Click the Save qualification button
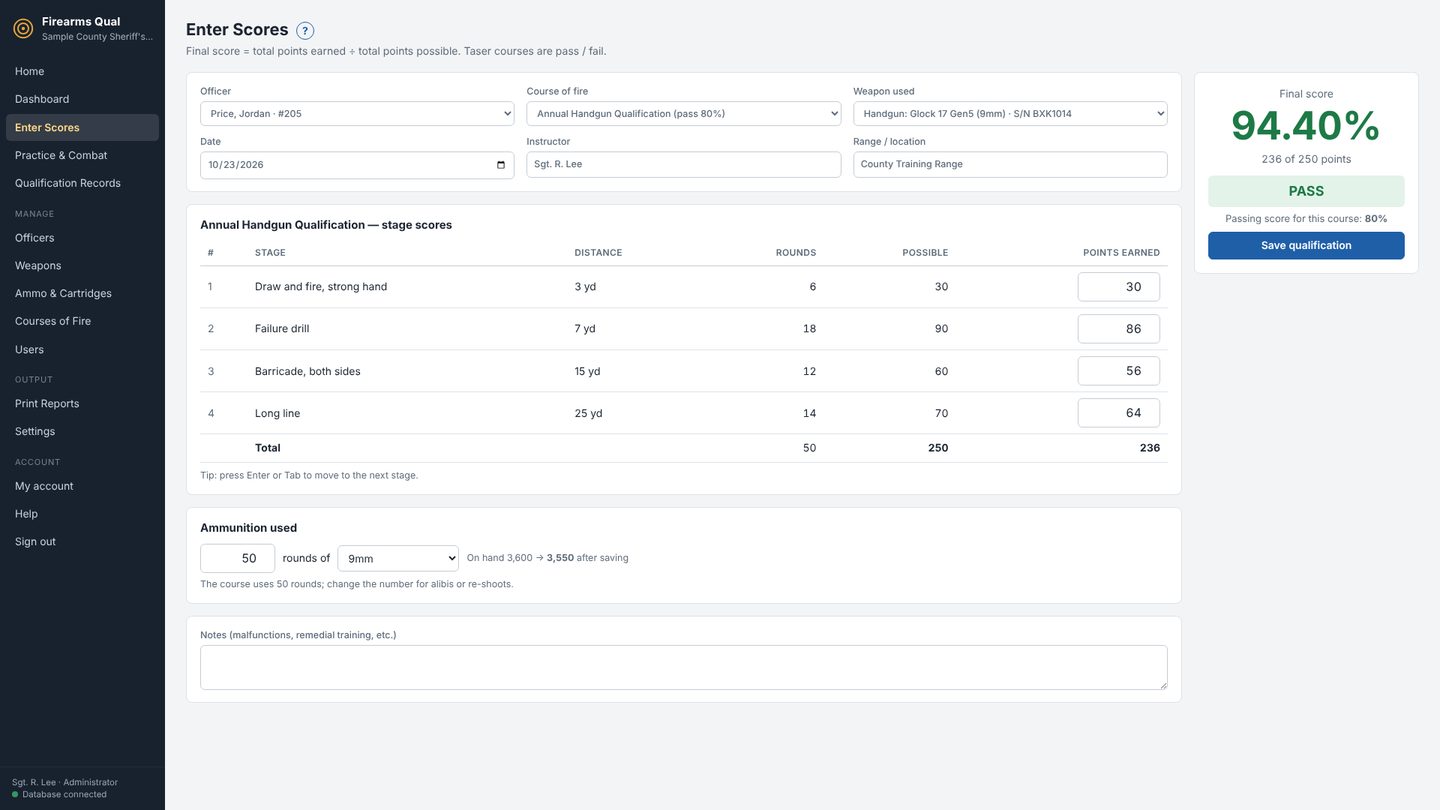Viewport: 1440px width, 810px height. 1306,246
